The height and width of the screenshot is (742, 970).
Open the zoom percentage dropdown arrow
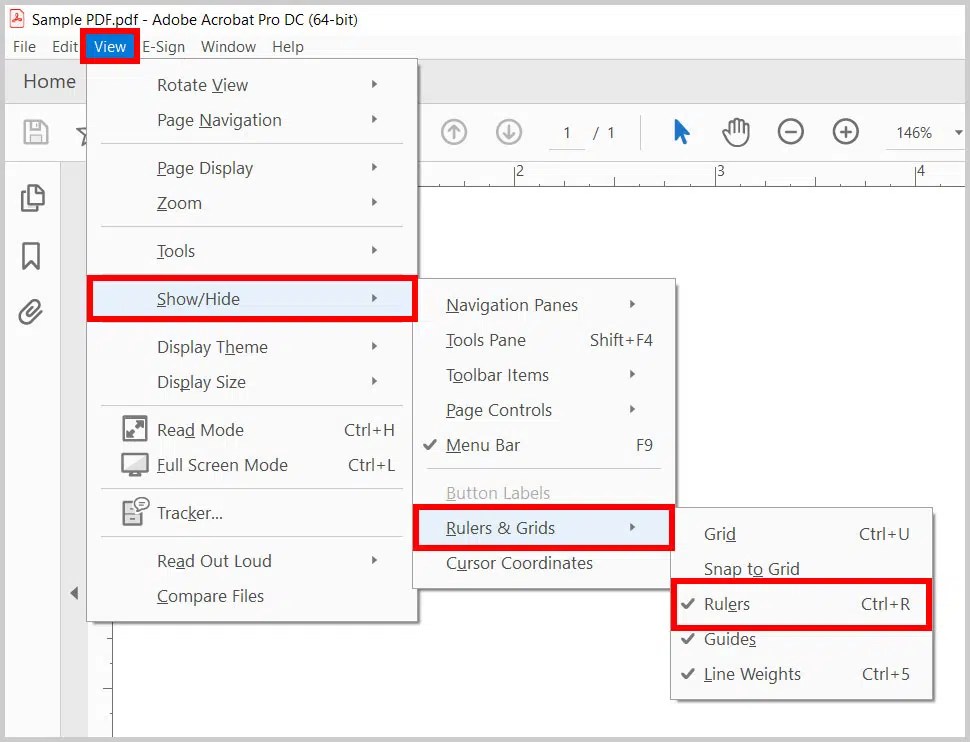tap(958, 132)
